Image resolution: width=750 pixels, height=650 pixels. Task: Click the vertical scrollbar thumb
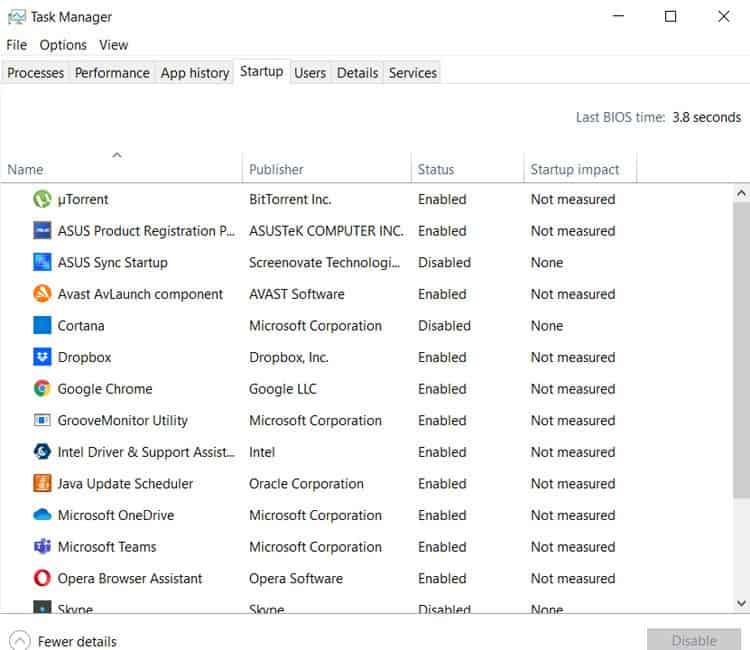(741, 350)
